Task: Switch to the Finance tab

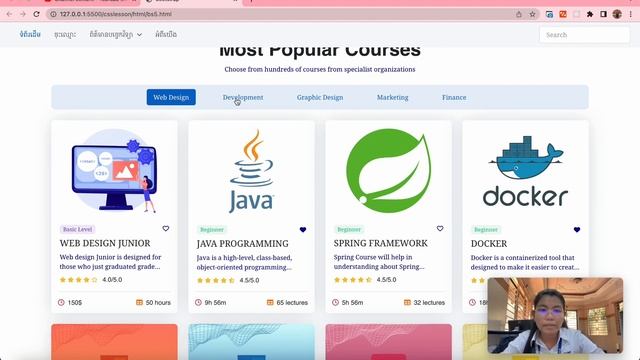Action: click(454, 97)
